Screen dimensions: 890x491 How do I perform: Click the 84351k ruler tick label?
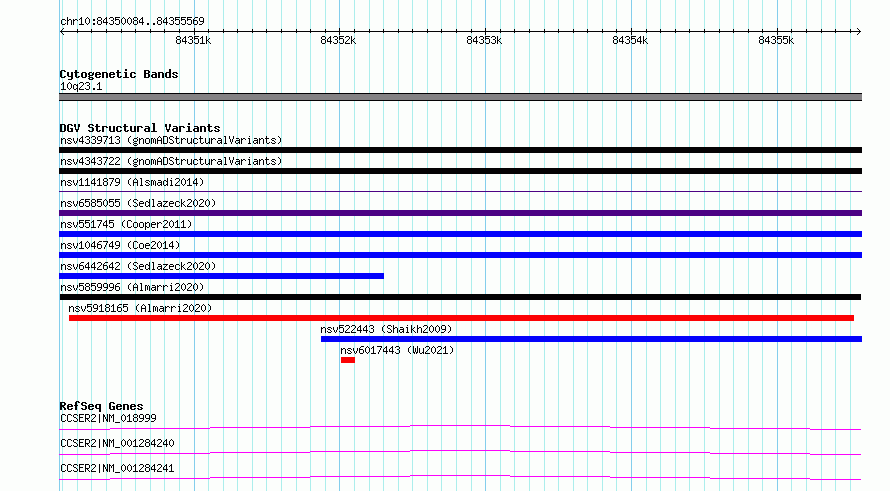pyautogui.click(x=193, y=40)
